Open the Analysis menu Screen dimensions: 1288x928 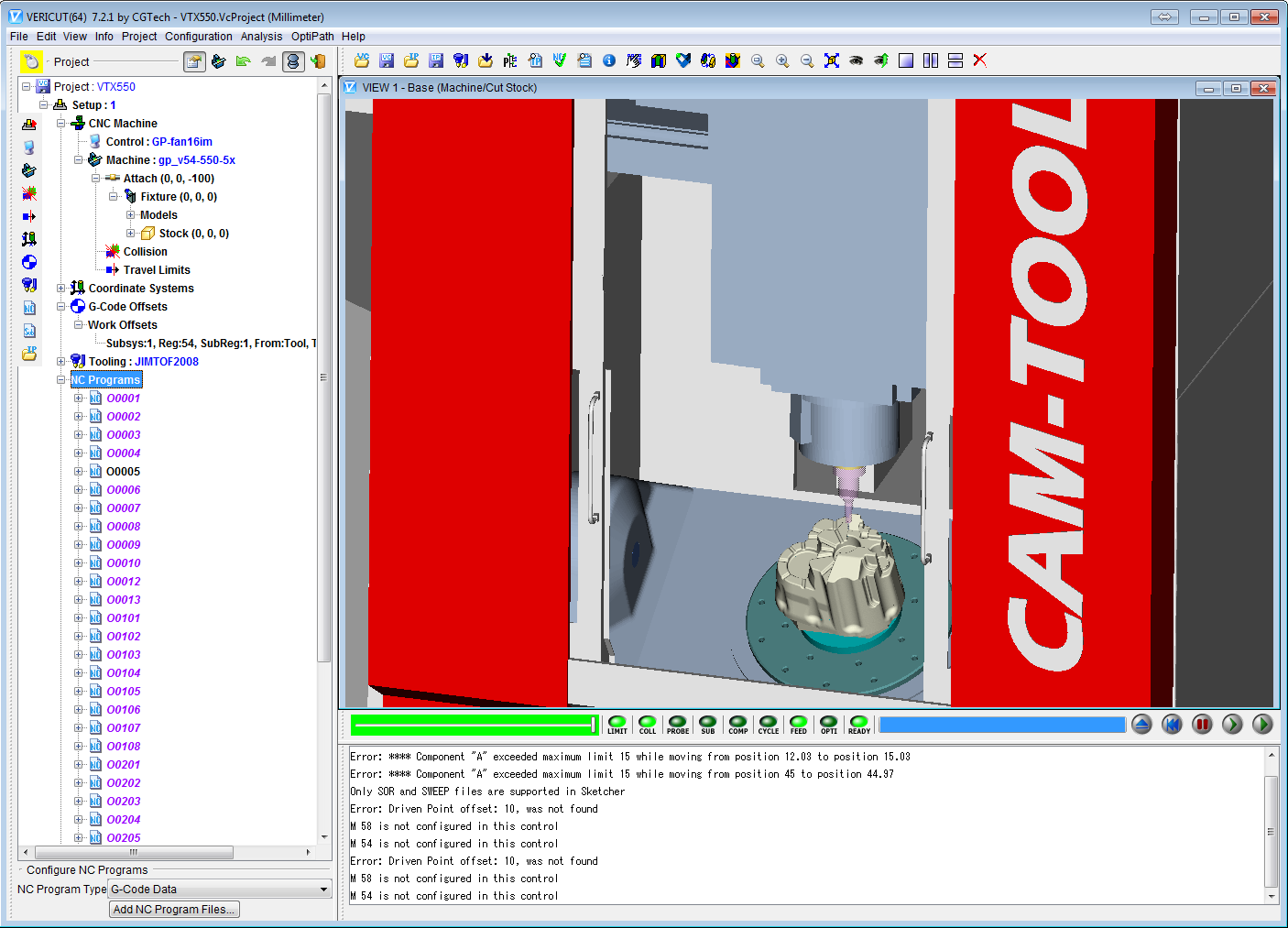pos(261,37)
